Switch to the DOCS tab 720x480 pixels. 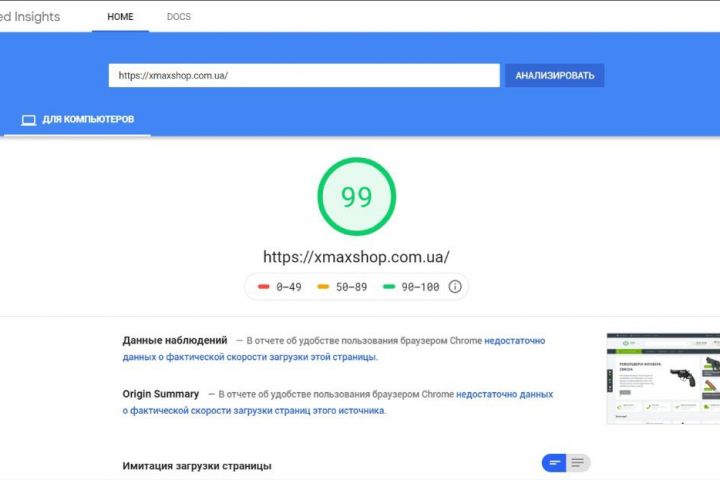click(179, 17)
